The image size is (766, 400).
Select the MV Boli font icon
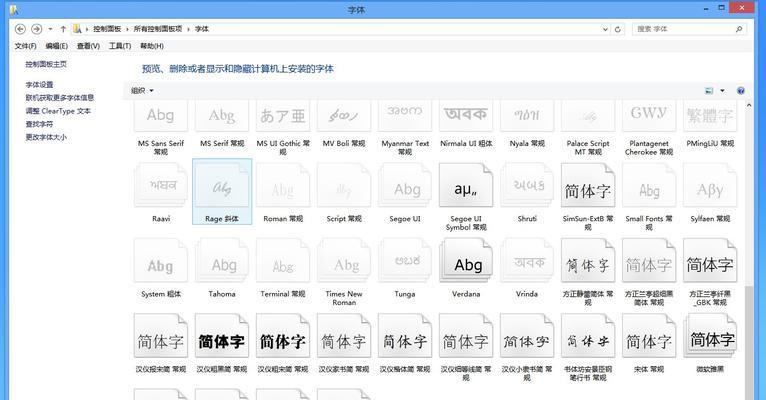344,116
